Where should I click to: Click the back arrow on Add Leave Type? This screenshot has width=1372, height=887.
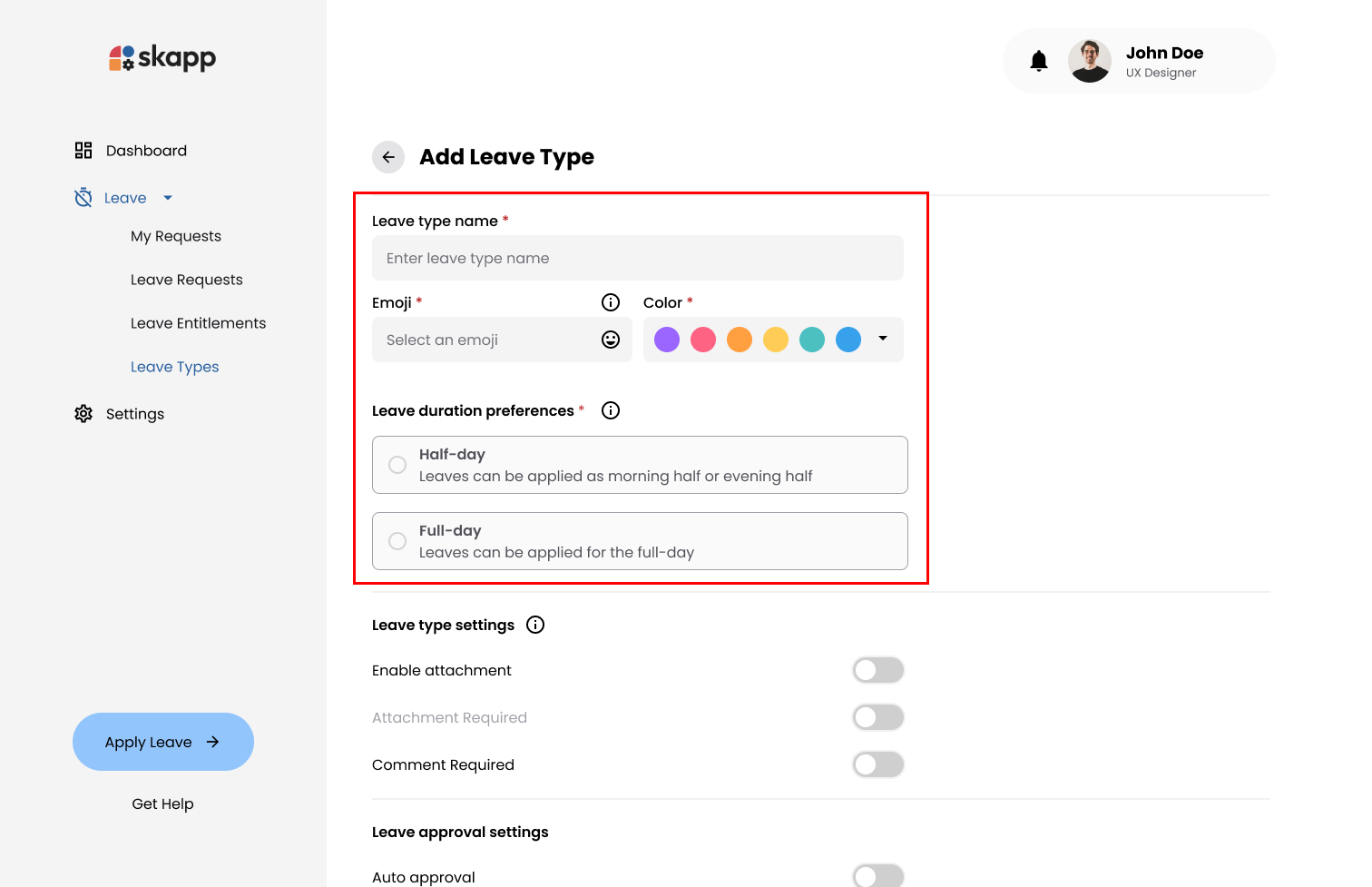(x=387, y=156)
